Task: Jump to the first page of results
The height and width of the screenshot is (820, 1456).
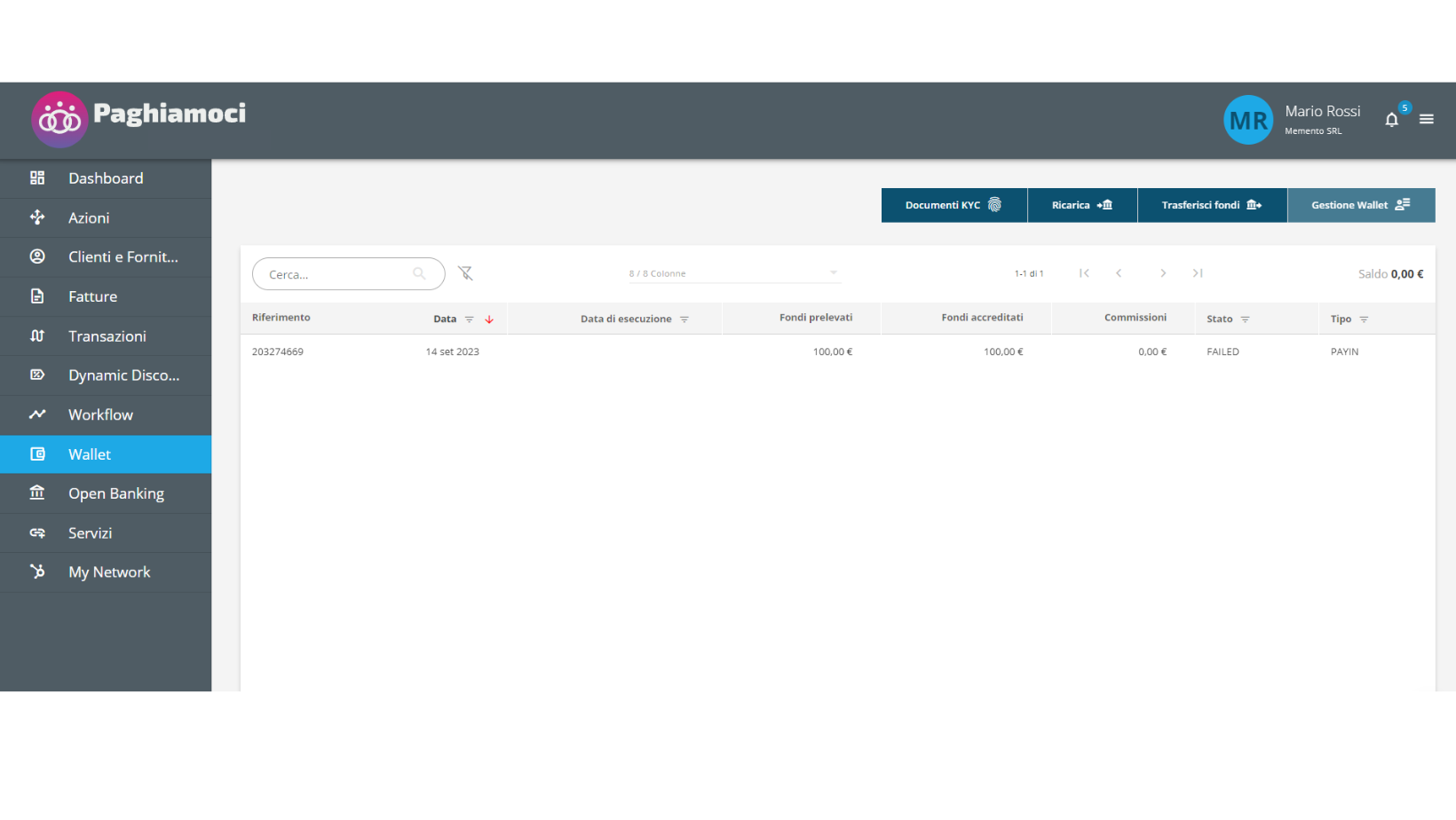Action: 1084,273
